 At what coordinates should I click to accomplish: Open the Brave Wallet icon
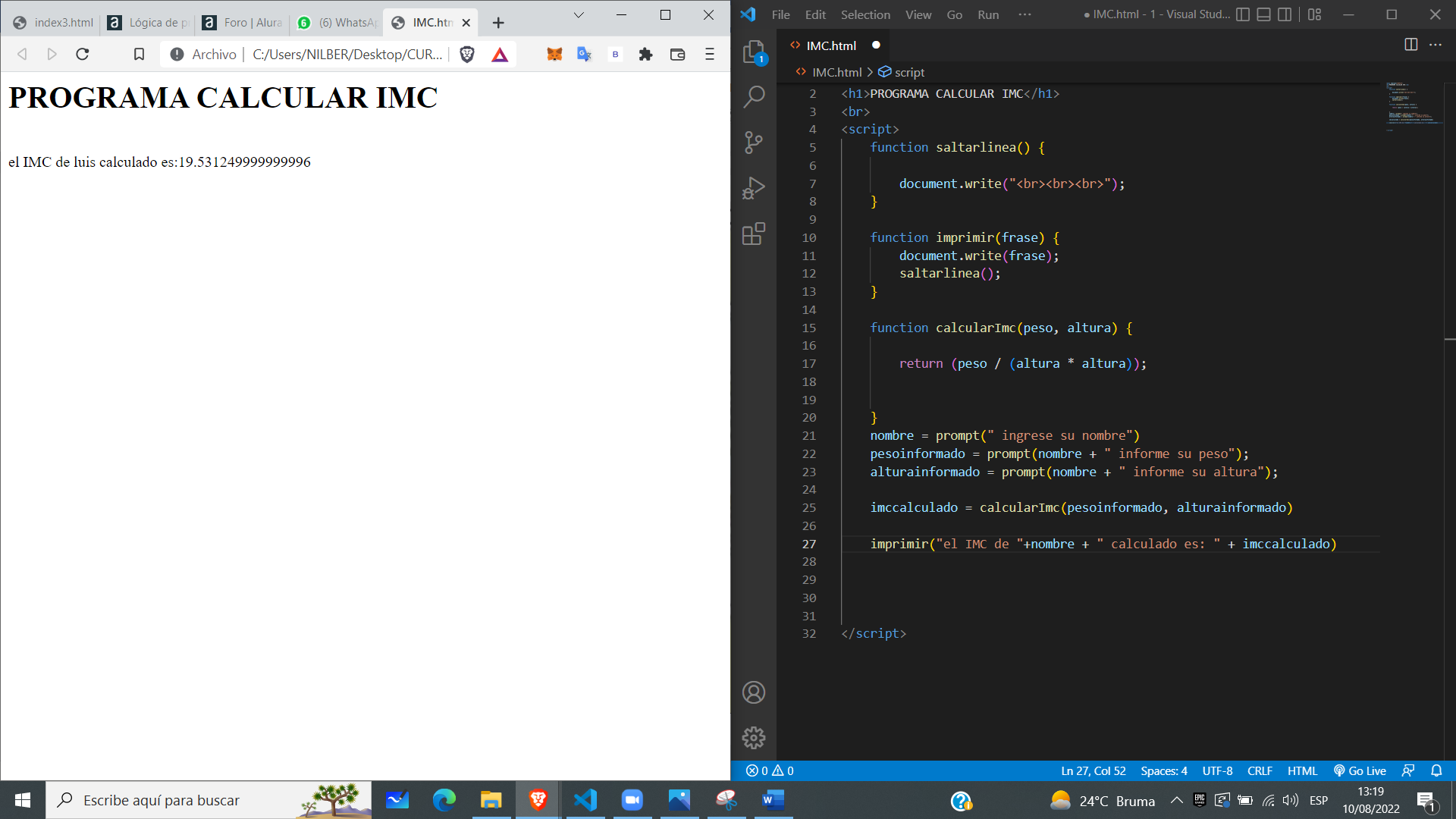coord(677,54)
